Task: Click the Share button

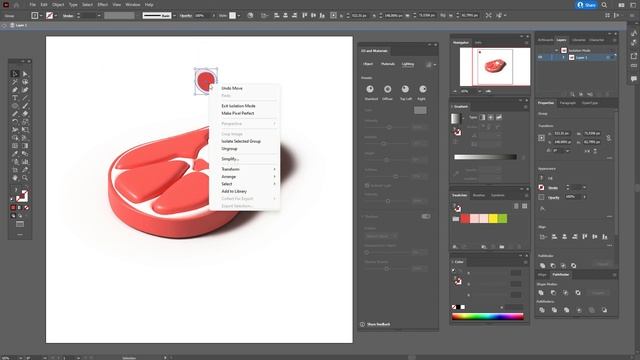Action: point(586,5)
